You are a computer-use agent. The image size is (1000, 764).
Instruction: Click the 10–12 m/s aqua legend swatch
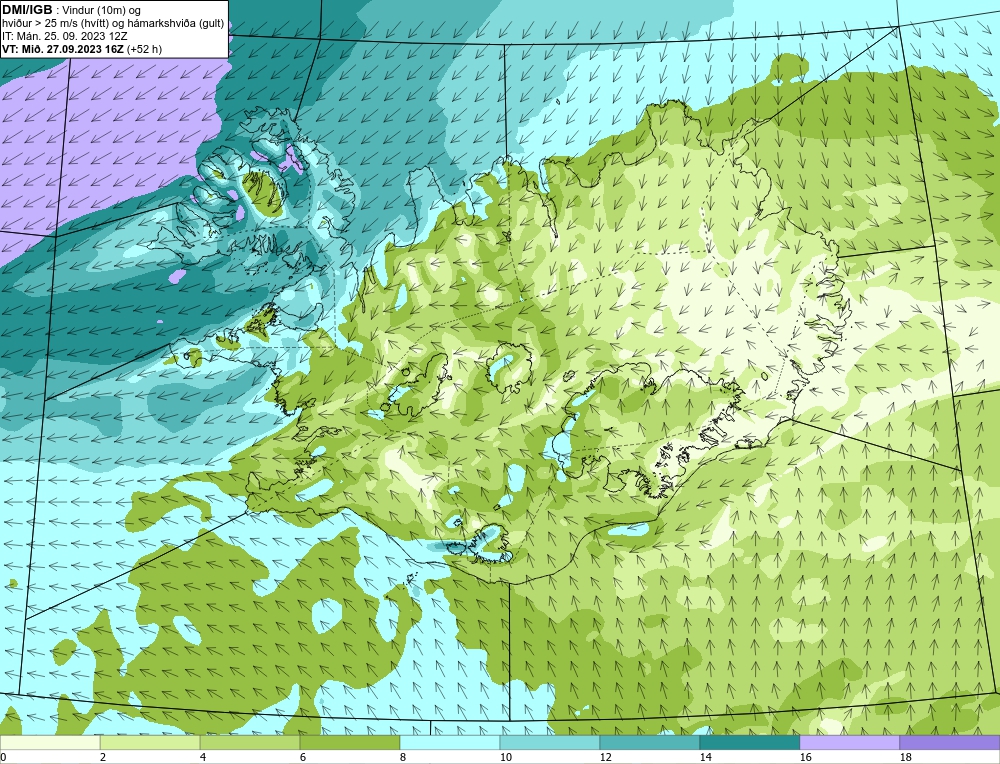tap(550, 742)
